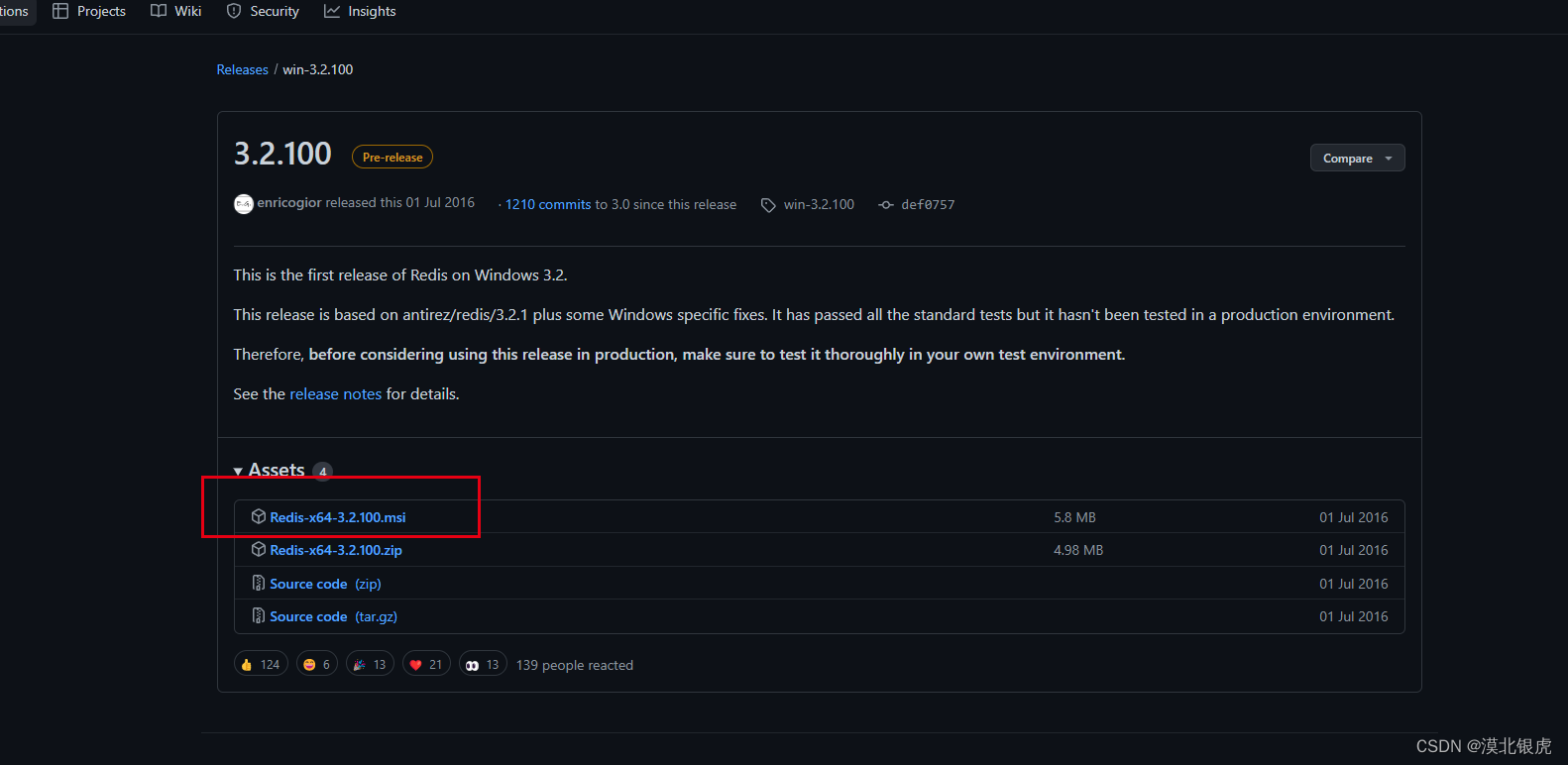View the 1210 commits link

pyautogui.click(x=548, y=204)
